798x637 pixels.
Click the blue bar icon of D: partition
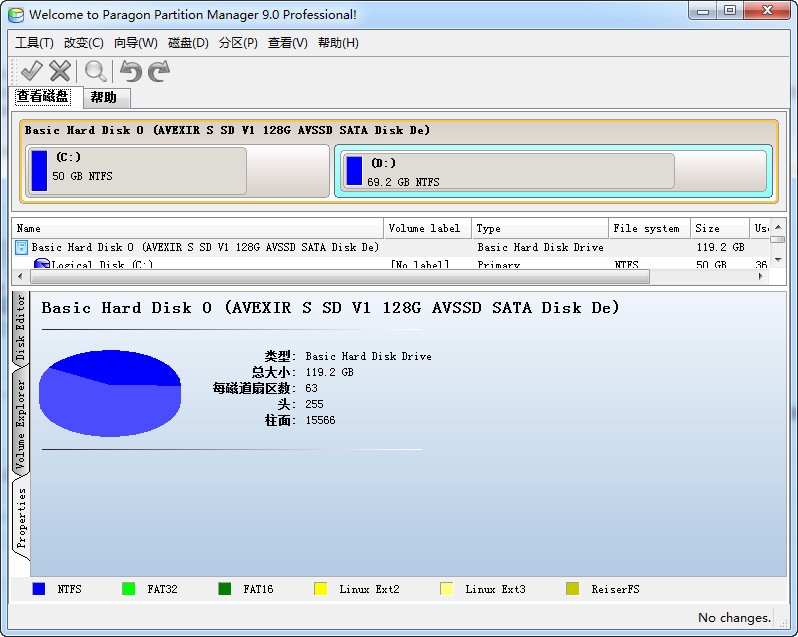pos(354,171)
